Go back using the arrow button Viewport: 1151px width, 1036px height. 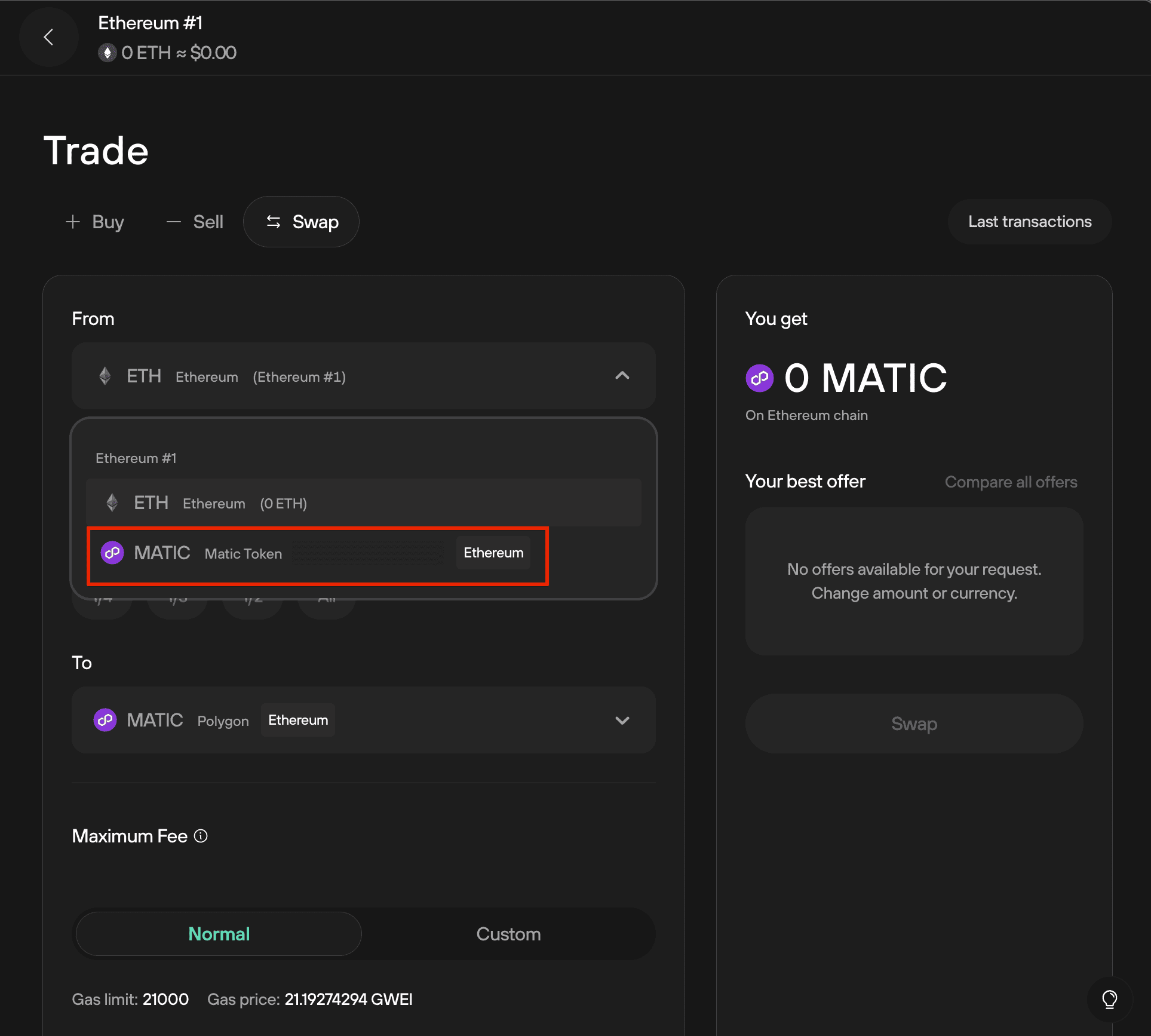pos(49,37)
